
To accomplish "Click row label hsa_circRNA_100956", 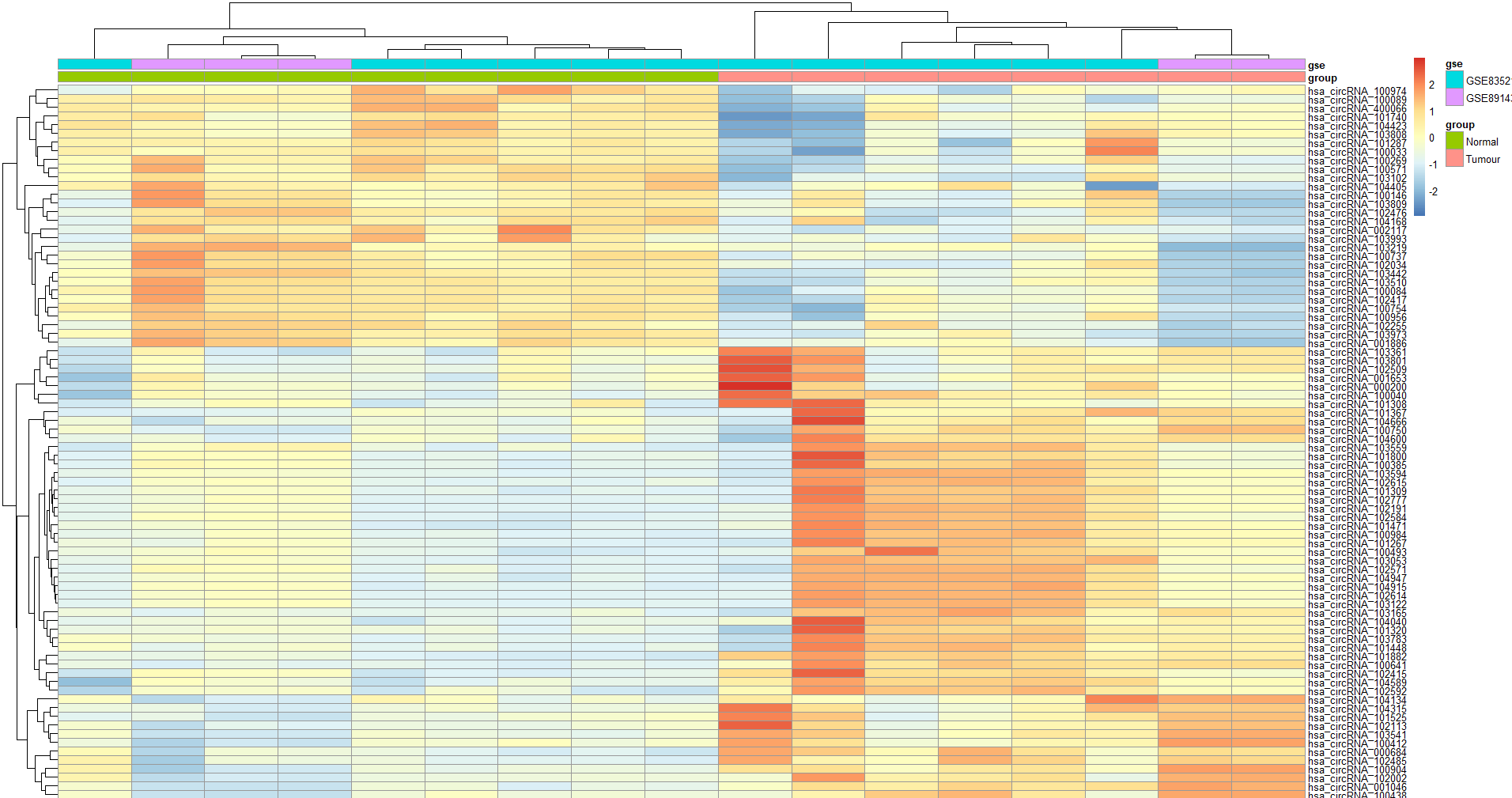I will click(x=1357, y=318).
